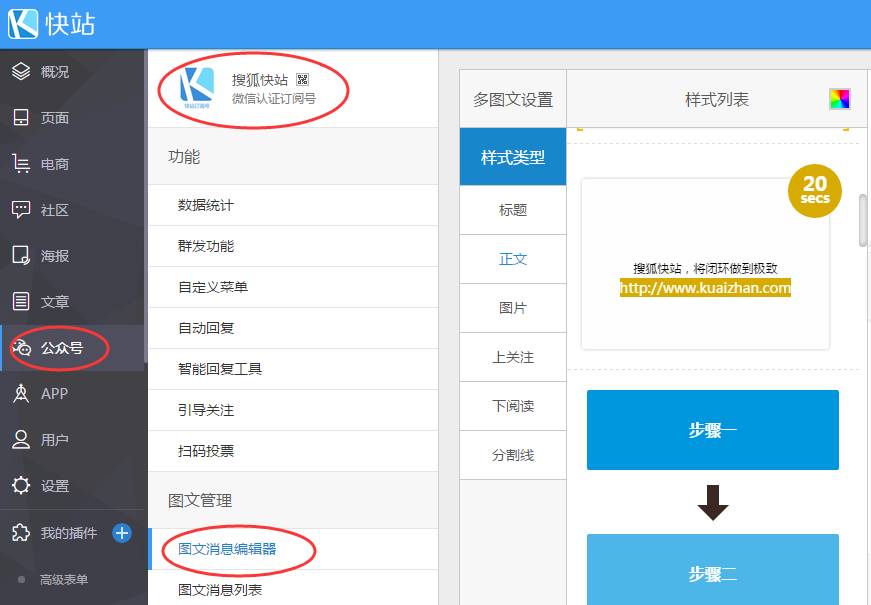Select the 标题 title tab

[512, 208]
